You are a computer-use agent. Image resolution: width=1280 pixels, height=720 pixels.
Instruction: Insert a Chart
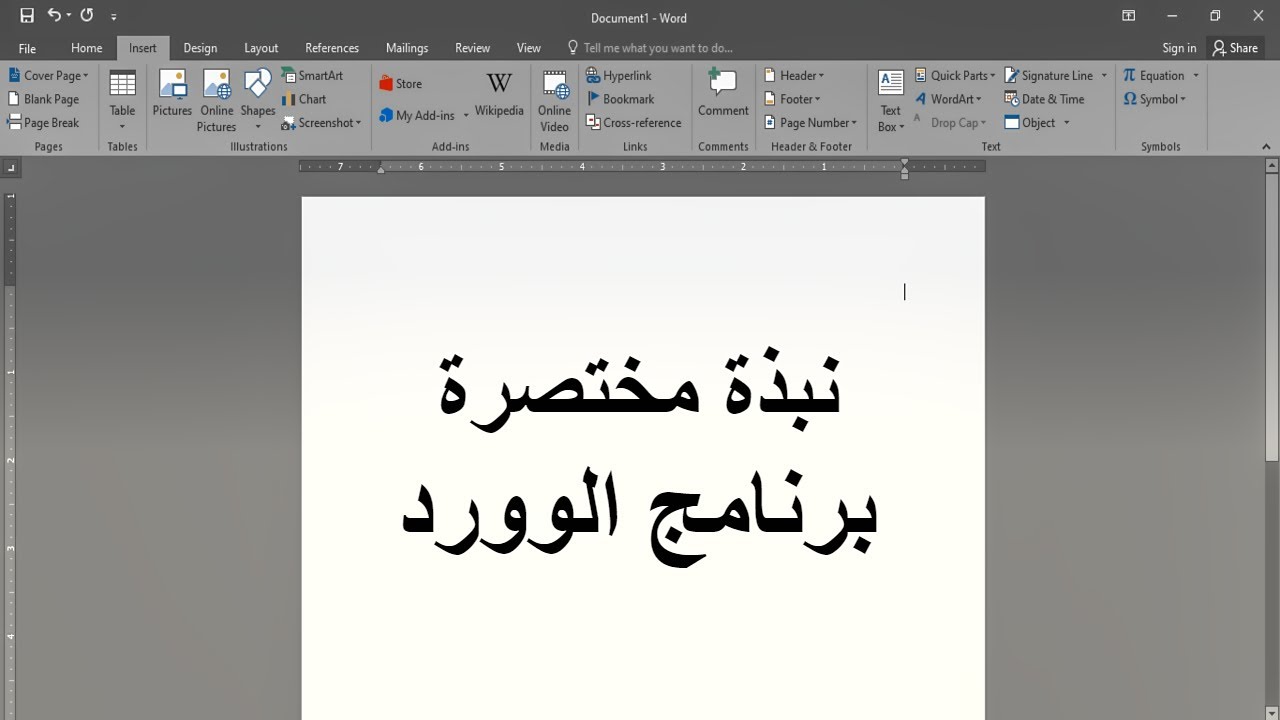304,99
